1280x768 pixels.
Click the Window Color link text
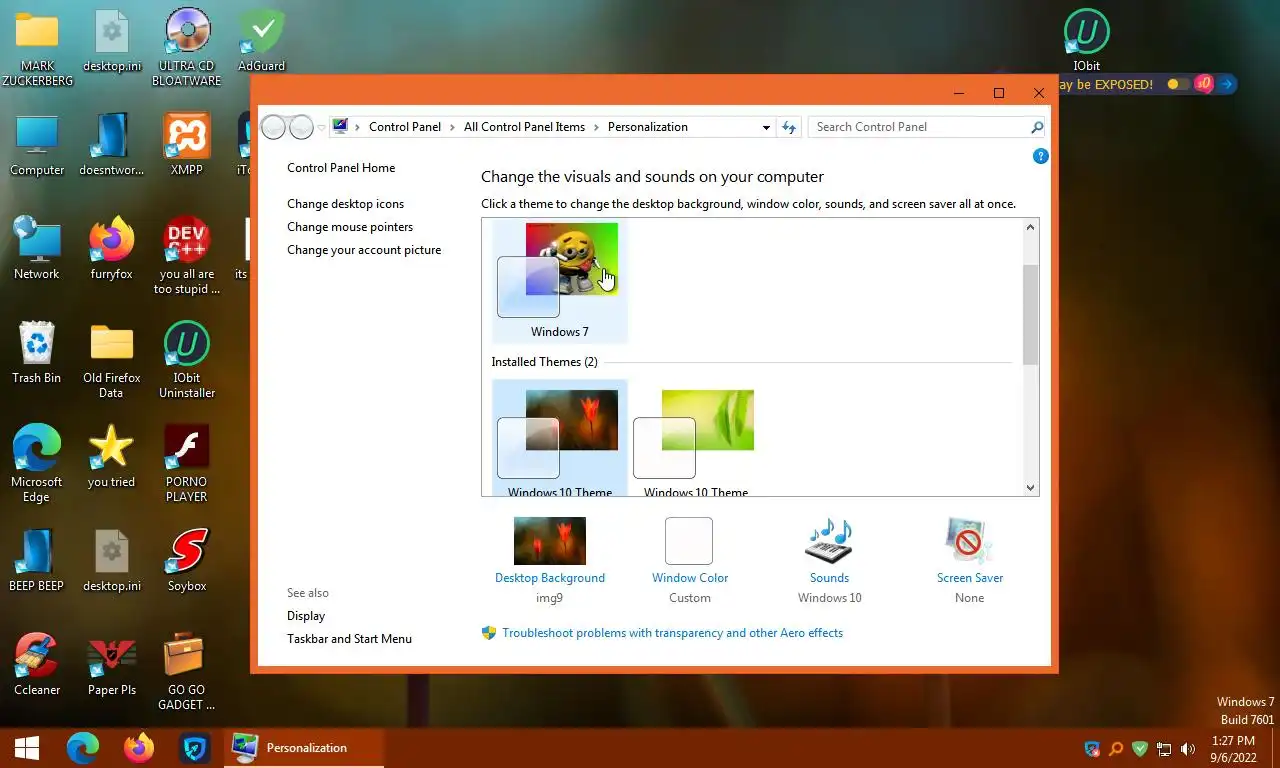click(x=690, y=578)
